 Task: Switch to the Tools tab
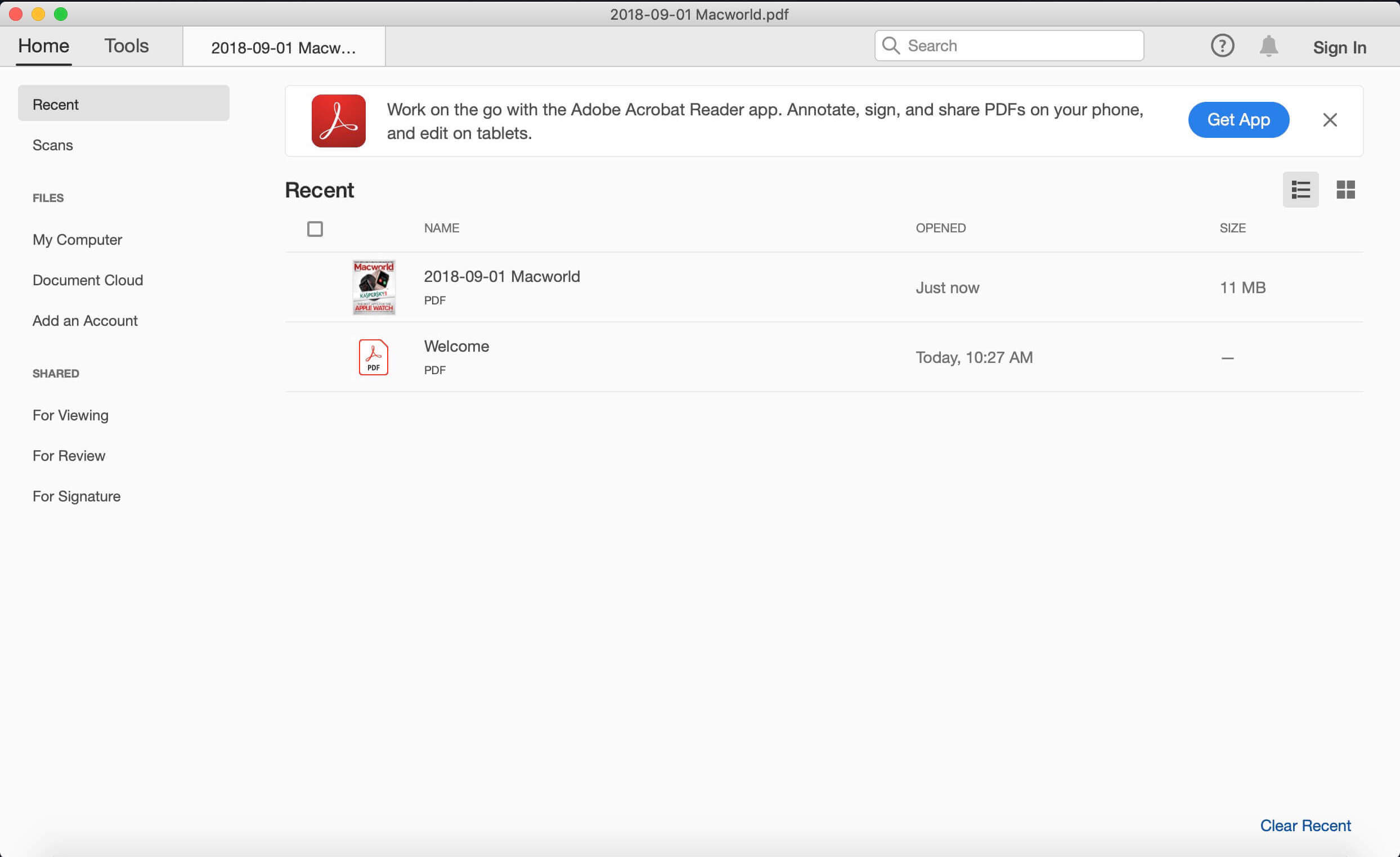pyautogui.click(x=126, y=46)
